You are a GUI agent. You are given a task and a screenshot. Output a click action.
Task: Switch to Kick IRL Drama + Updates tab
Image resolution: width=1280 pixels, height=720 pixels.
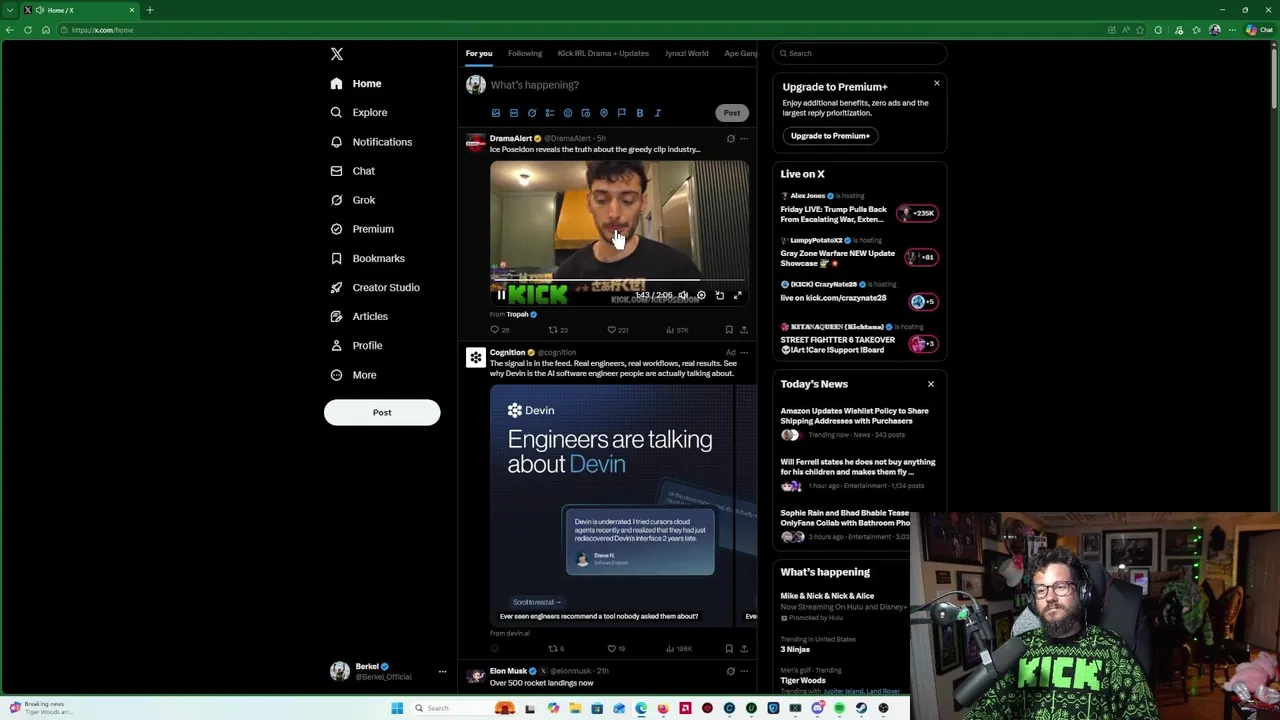pos(603,53)
